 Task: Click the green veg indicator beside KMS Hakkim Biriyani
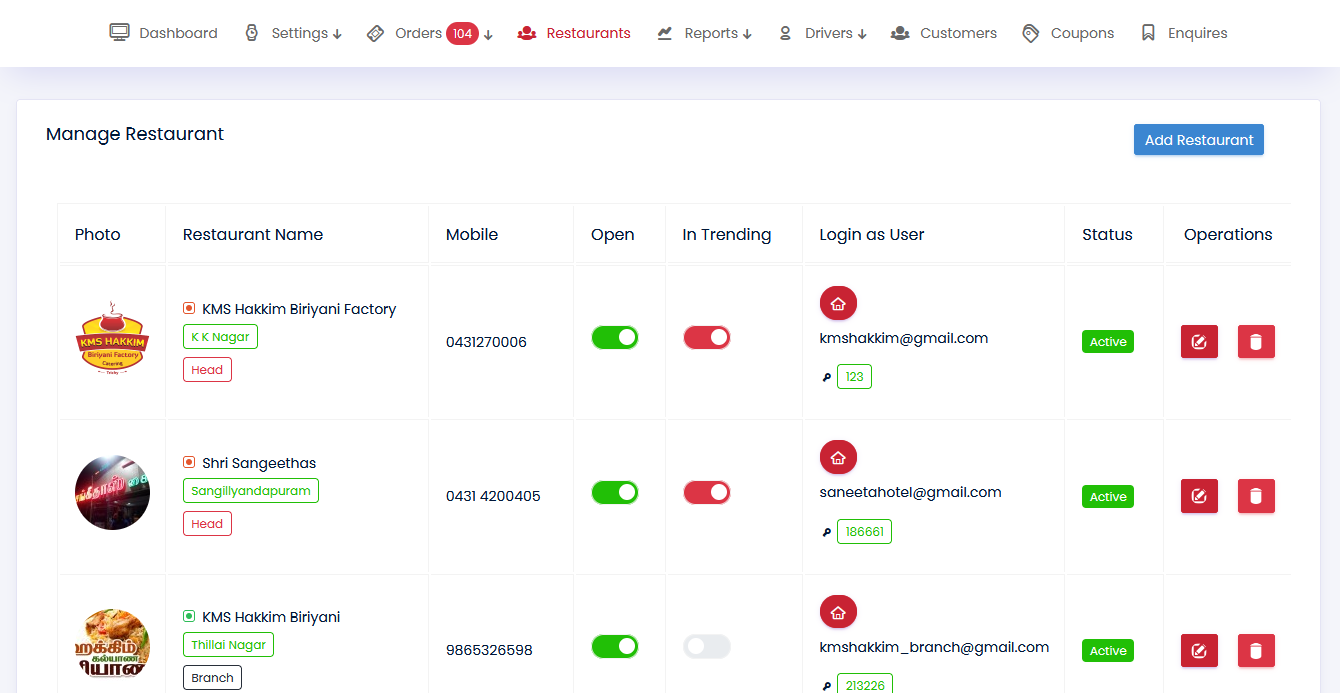tap(189, 616)
